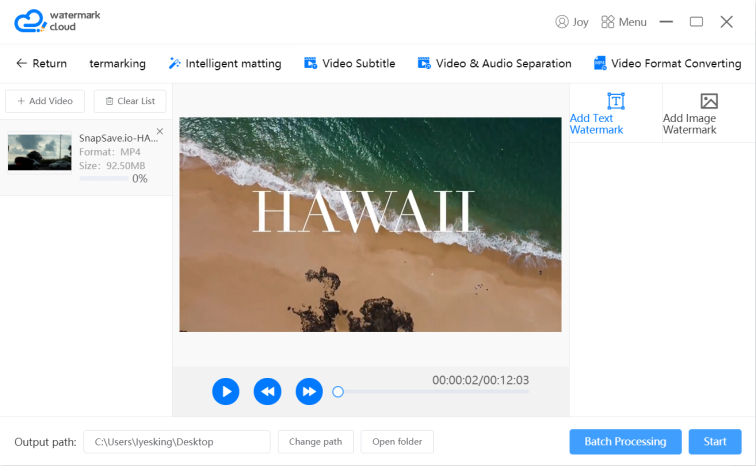Start Batch Processing
The height and width of the screenshot is (466, 756).
(x=625, y=442)
